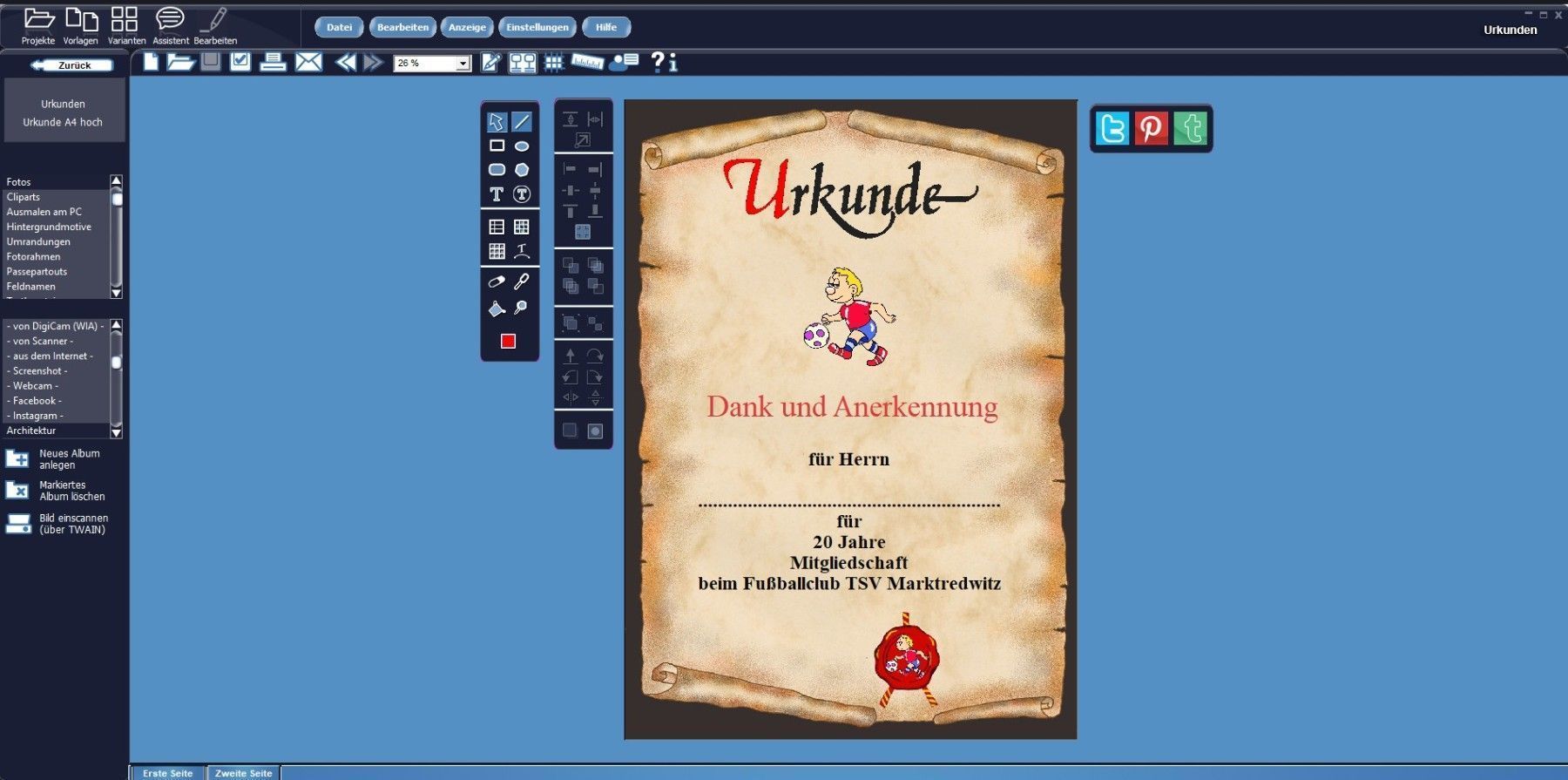
Task: Click the printer icon in toolbar
Action: [273, 62]
